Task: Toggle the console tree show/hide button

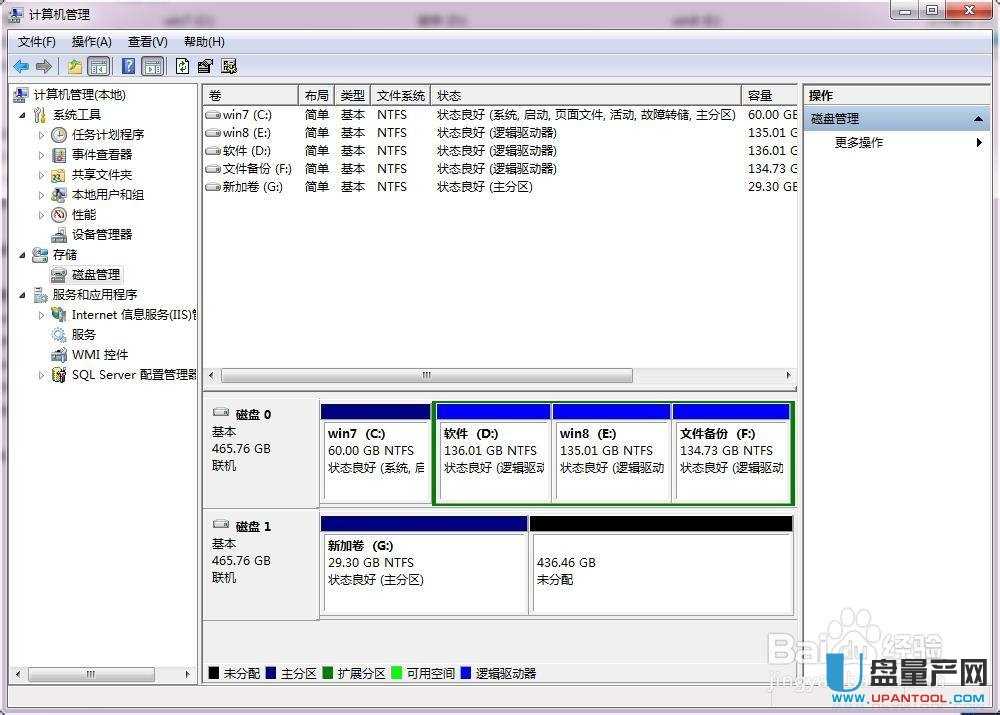Action: click(x=99, y=66)
